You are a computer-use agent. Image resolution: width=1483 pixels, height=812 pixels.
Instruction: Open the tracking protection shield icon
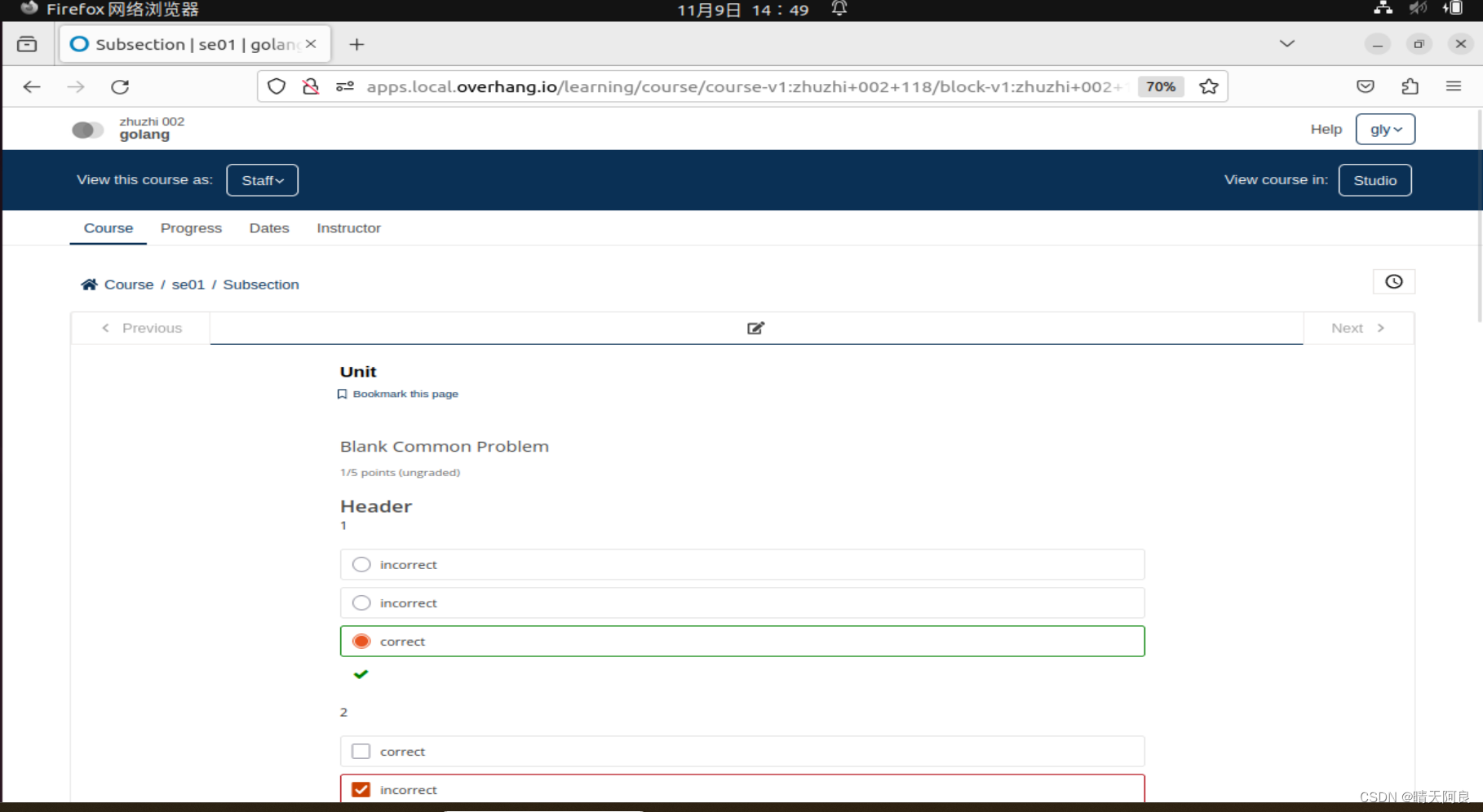coord(276,86)
